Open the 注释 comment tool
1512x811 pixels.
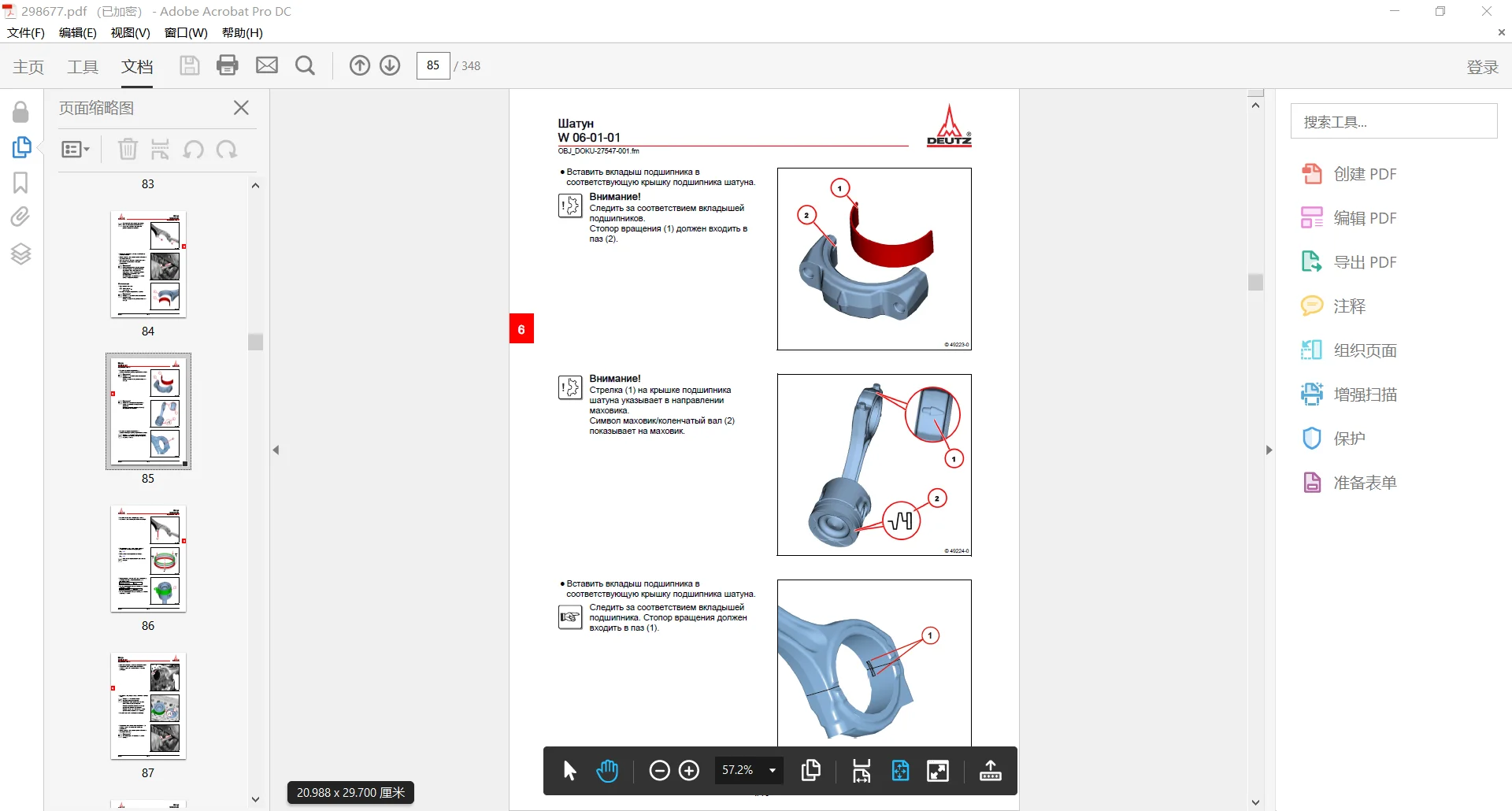click(1334, 306)
